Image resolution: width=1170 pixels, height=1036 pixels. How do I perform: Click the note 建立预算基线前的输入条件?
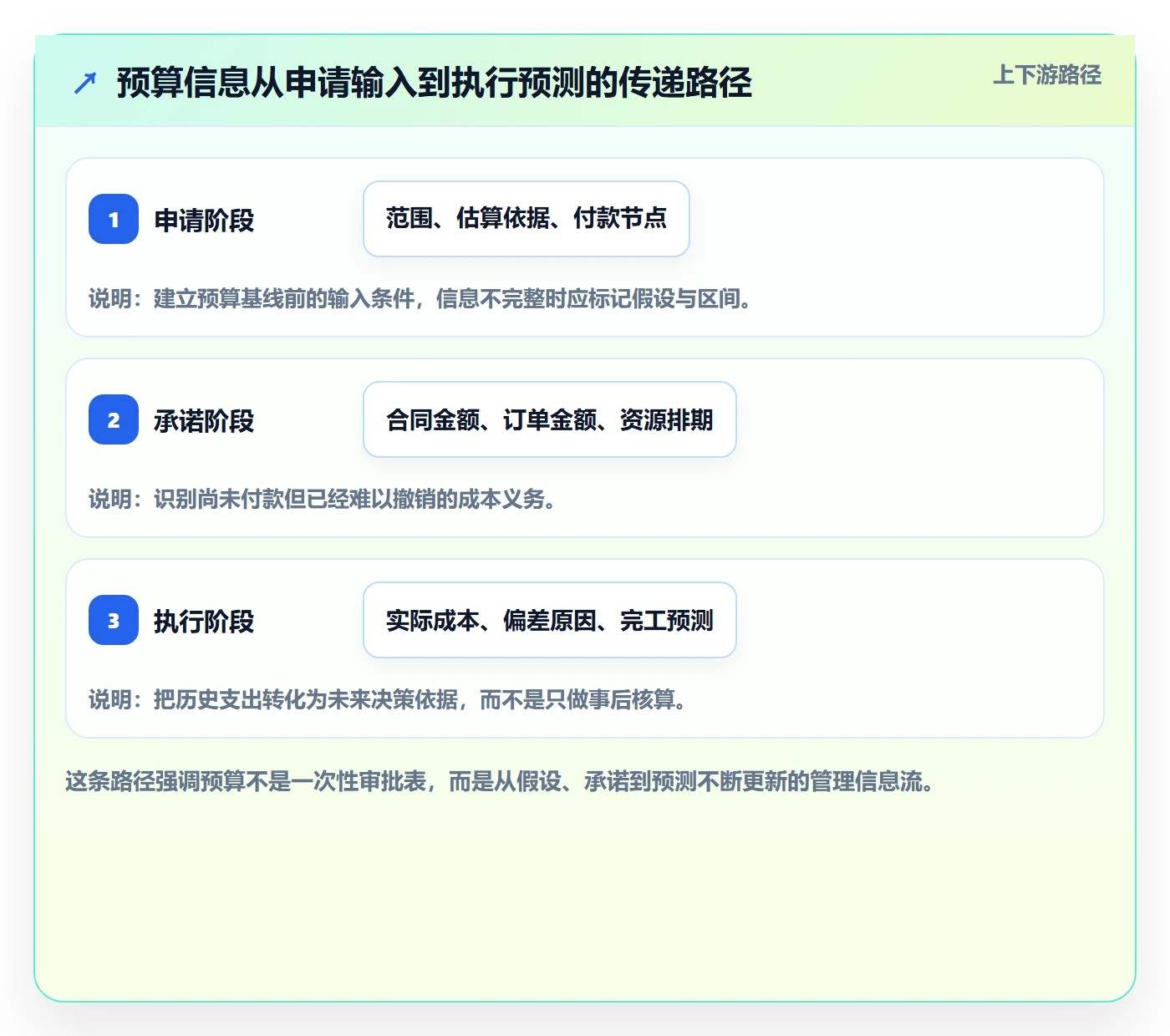420,298
